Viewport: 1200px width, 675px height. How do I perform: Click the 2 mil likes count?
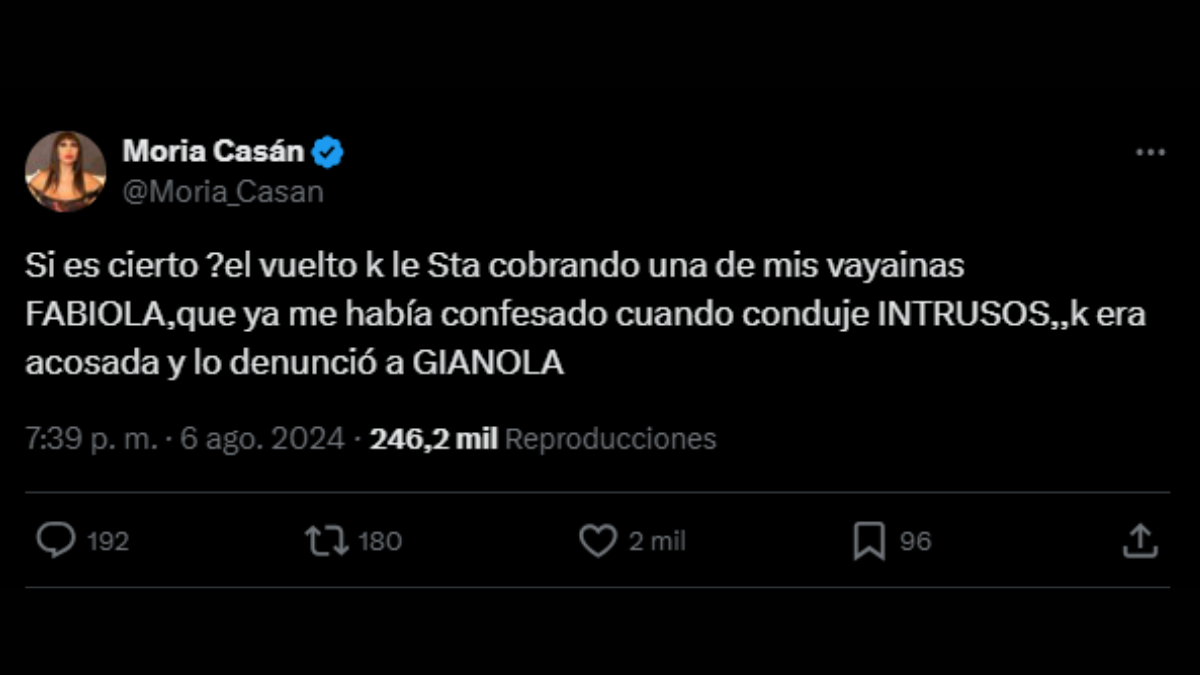(x=657, y=541)
